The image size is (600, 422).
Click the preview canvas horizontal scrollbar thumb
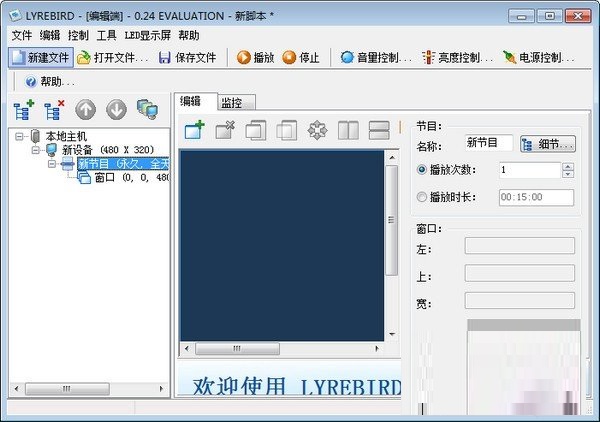click(x=237, y=348)
